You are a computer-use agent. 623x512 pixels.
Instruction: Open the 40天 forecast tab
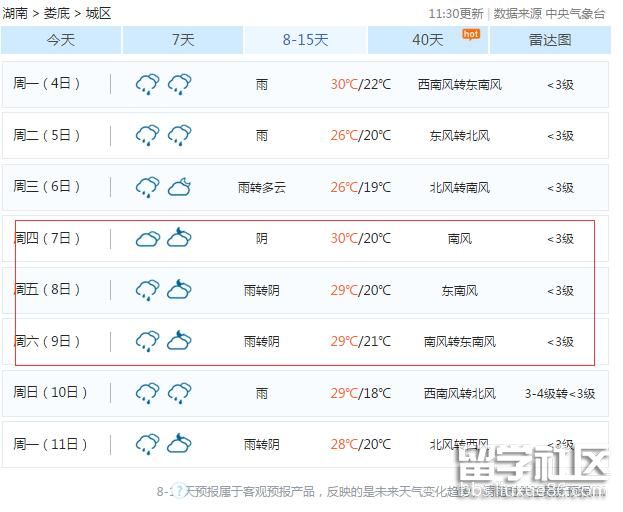pos(428,40)
